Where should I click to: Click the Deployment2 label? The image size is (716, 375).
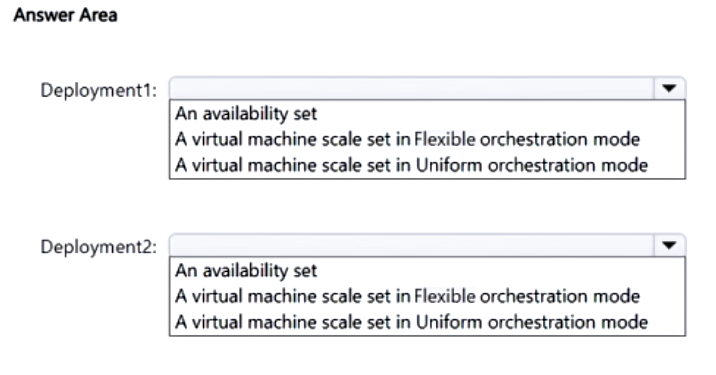tap(99, 247)
